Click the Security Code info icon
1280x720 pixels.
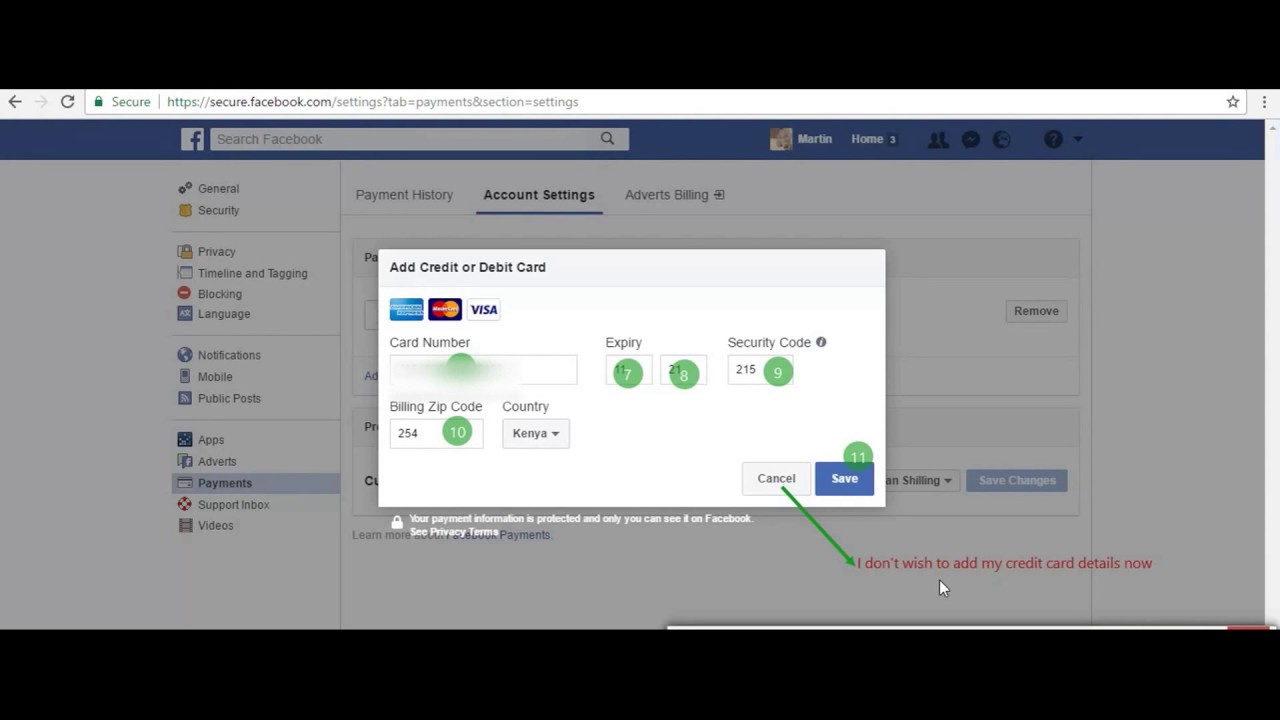click(x=821, y=342)
